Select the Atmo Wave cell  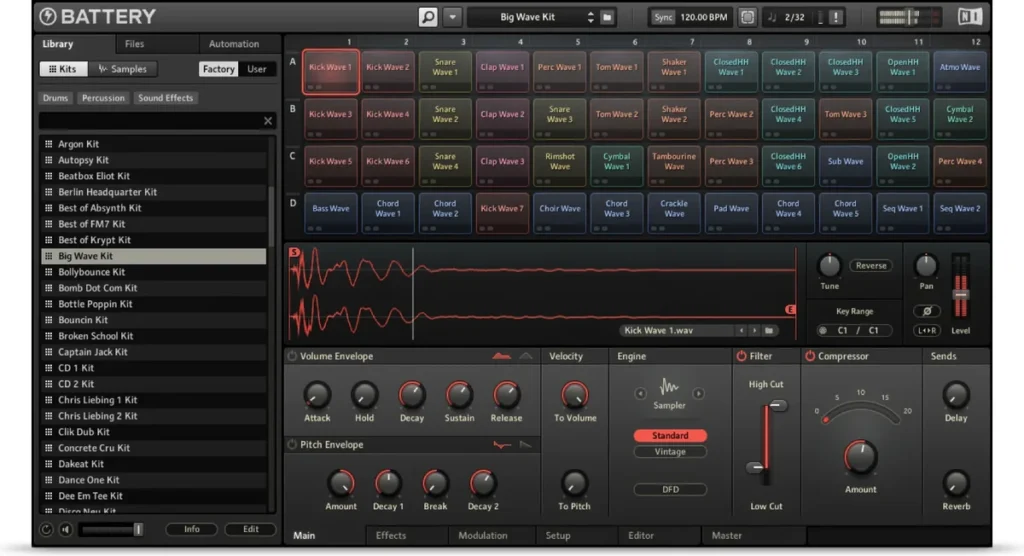959,71
